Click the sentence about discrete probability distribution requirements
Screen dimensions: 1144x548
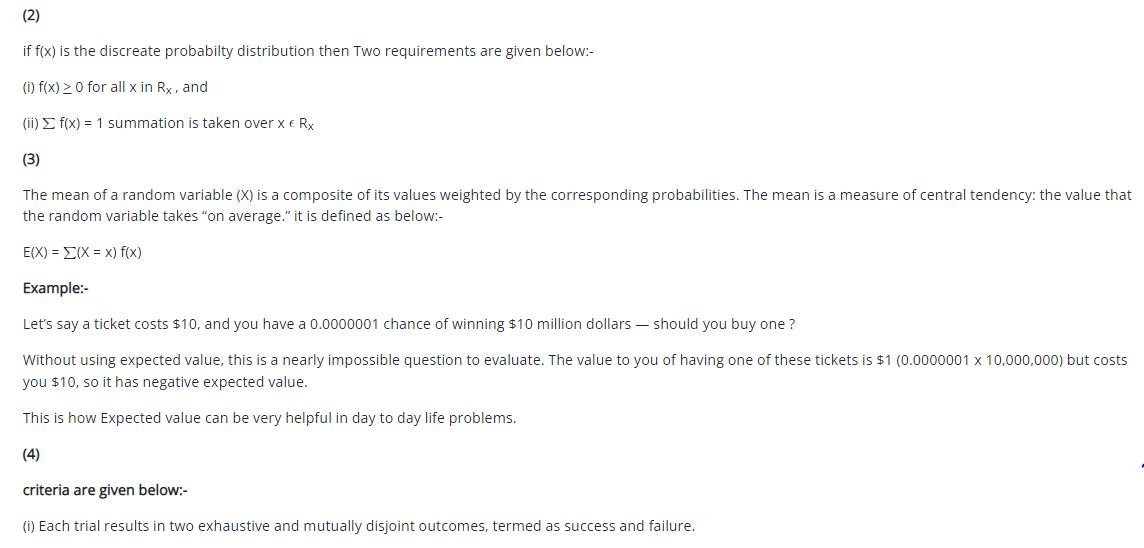coord(308,51)
